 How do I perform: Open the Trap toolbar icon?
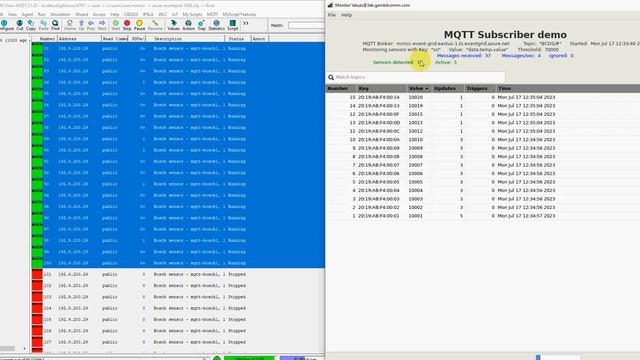tap(202, 25)
